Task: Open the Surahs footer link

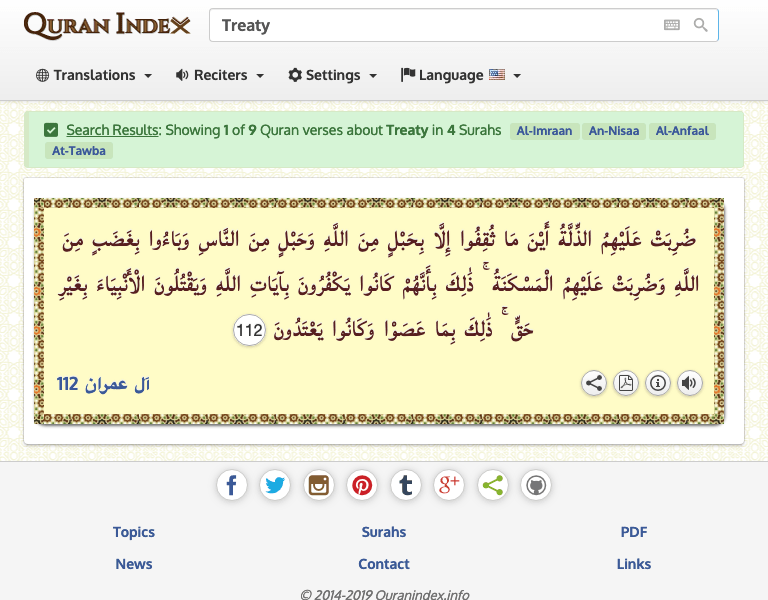Action: coord(384,532)
